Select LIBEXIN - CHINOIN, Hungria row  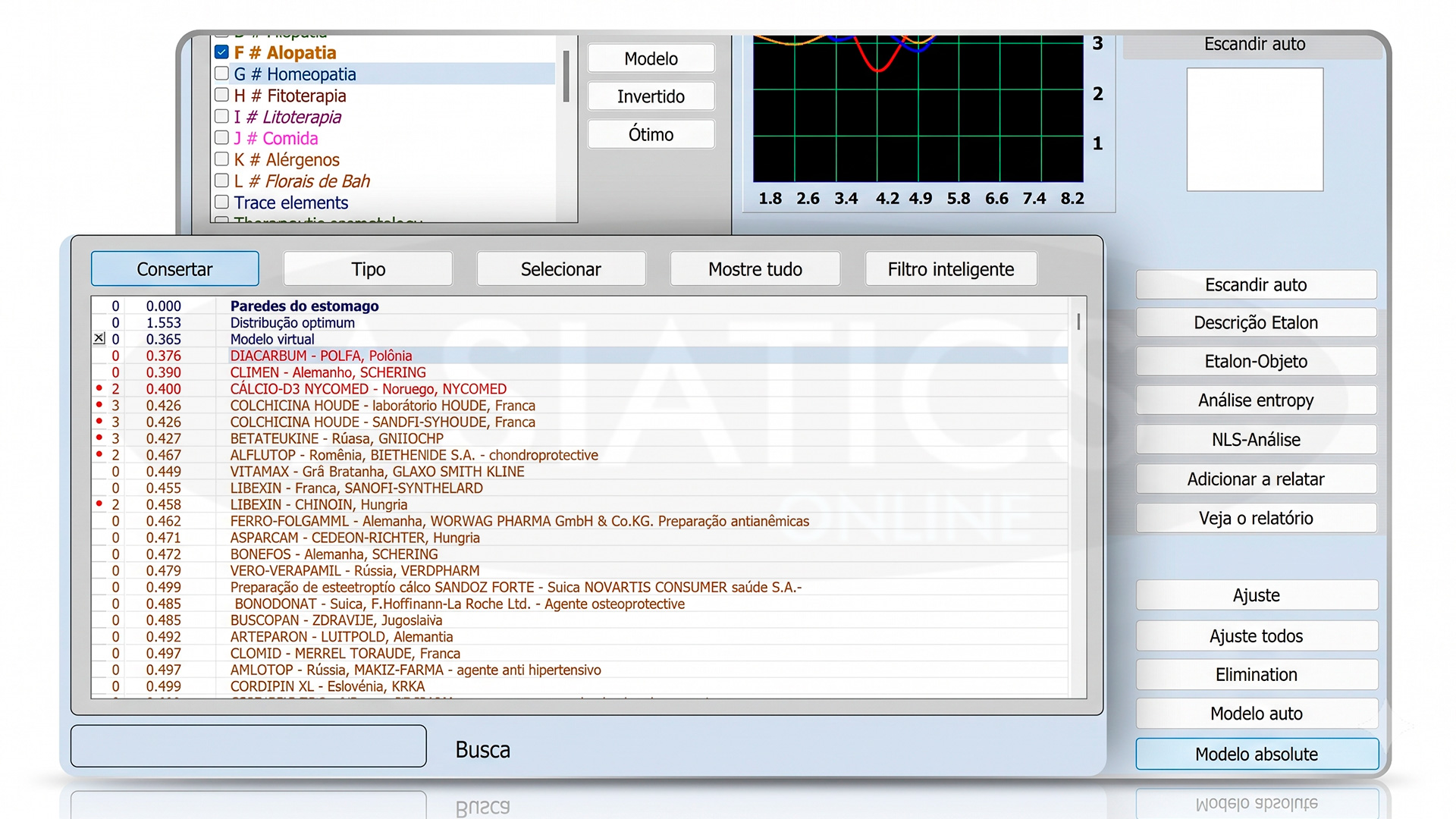pos(580,504)
